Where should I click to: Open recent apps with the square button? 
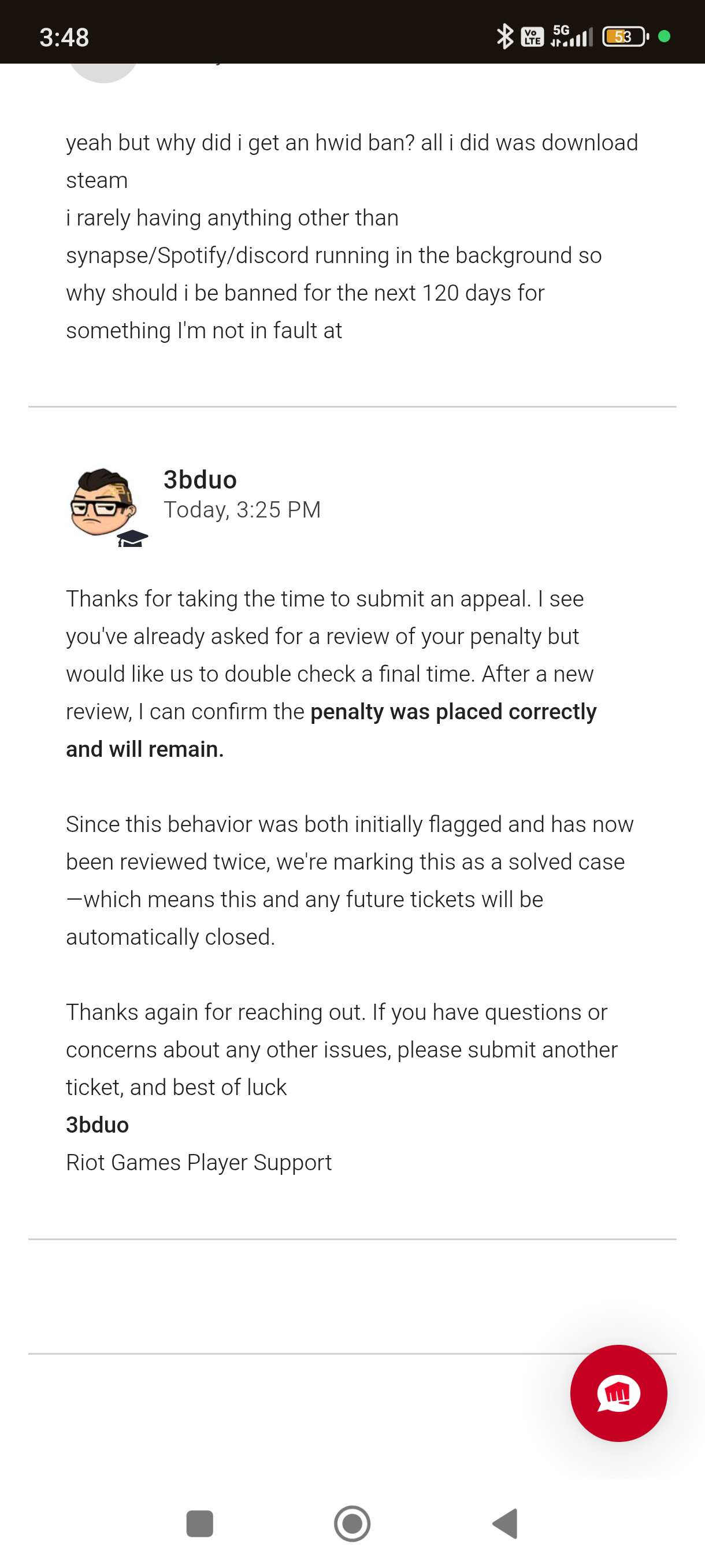(199, 1523)
